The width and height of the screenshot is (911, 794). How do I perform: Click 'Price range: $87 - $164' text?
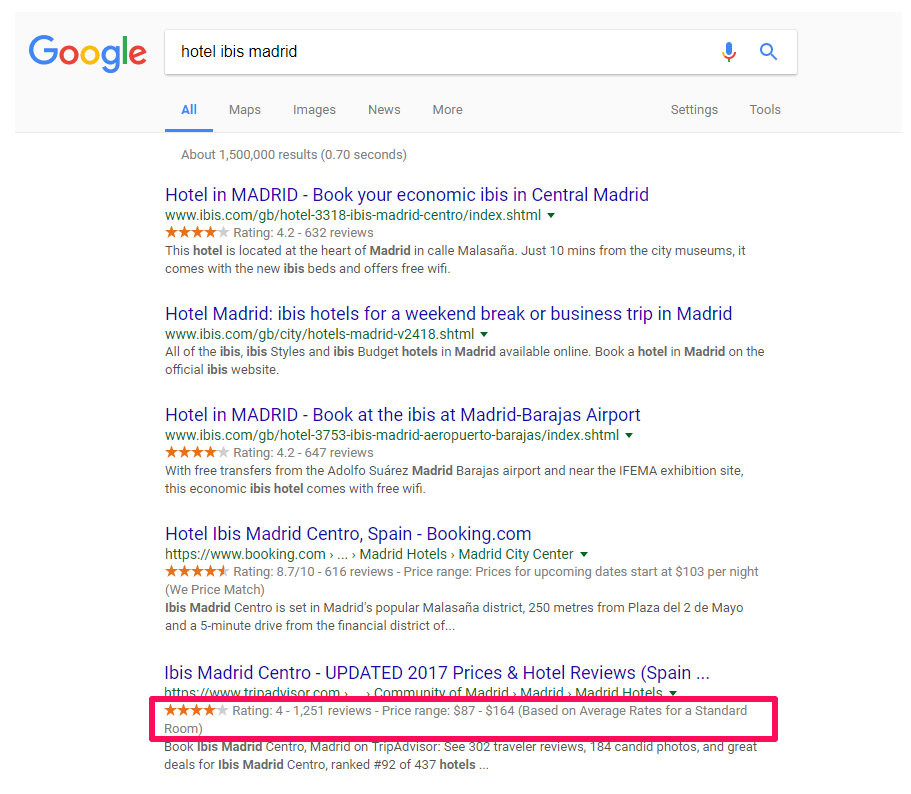coord(448,710)
